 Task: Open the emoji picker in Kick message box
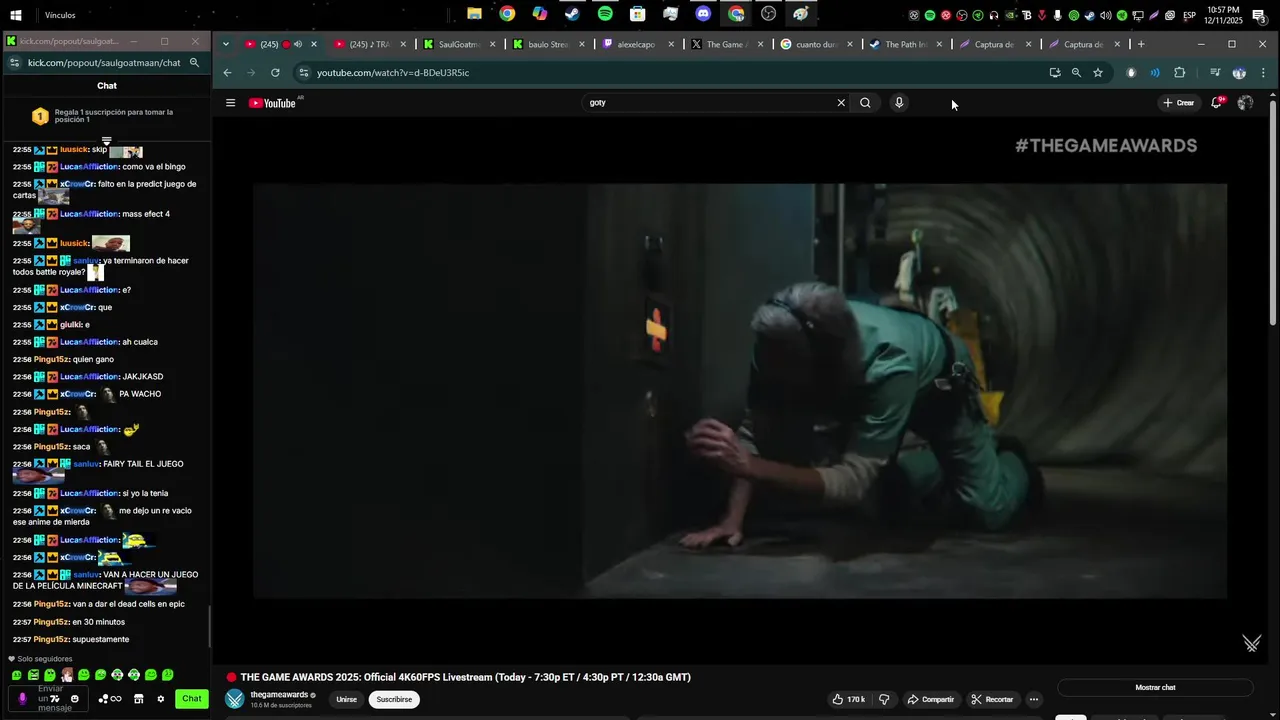74,699
